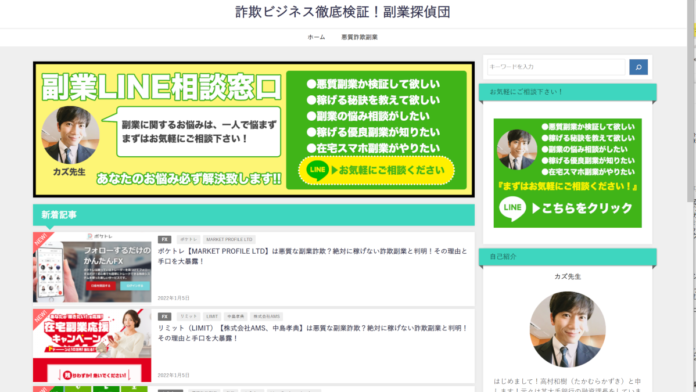Click the 『まずはお気軽にご相談ください！』 sidebar text
This screenshot has width=696, height=392.
pos(568,186)
